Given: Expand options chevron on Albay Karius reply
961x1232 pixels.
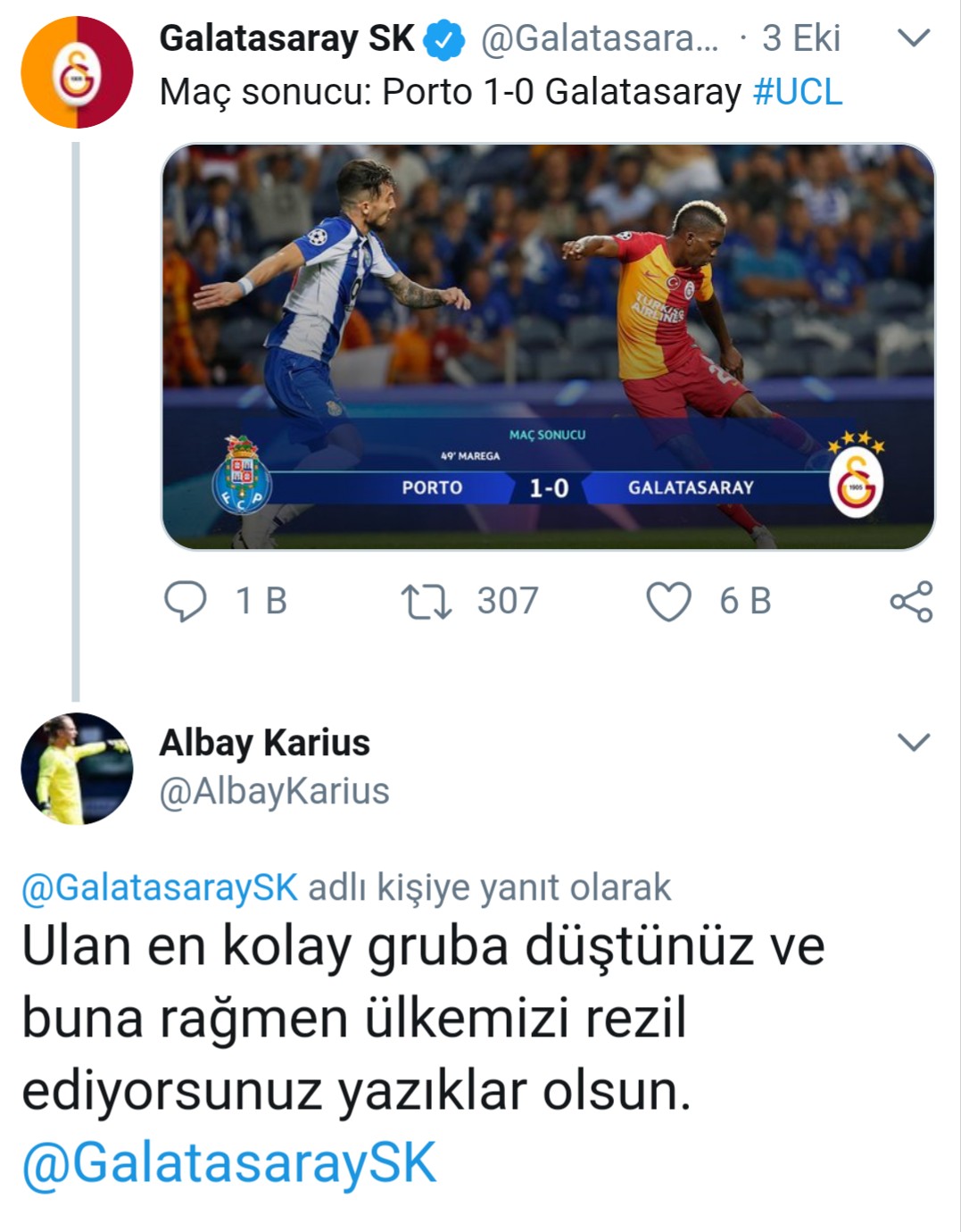Looking at the screenshot, I should (x=913, y=743).
